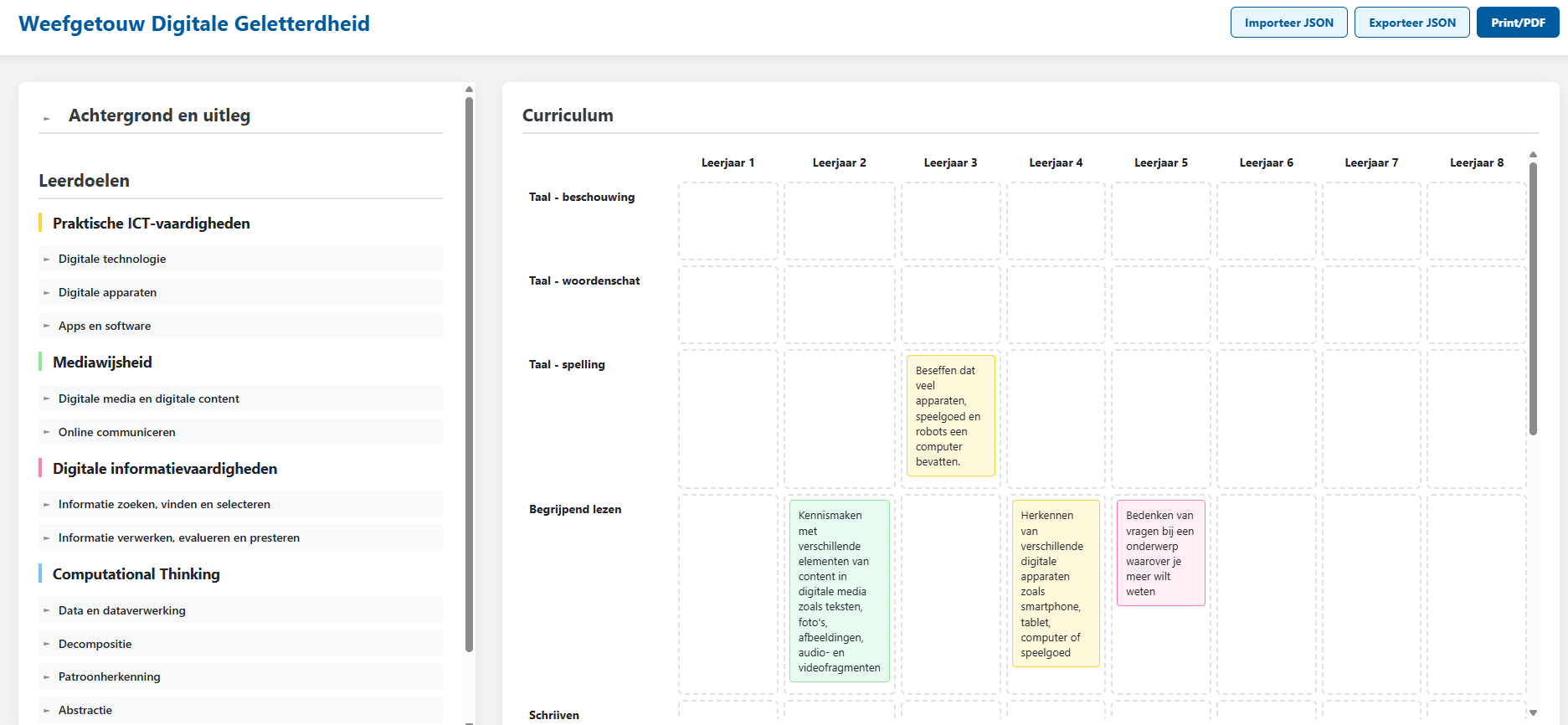The image size is (1568, 725).
Task: Select the Digitale informatievaardigheden heading
Action: tap(165, 469)
